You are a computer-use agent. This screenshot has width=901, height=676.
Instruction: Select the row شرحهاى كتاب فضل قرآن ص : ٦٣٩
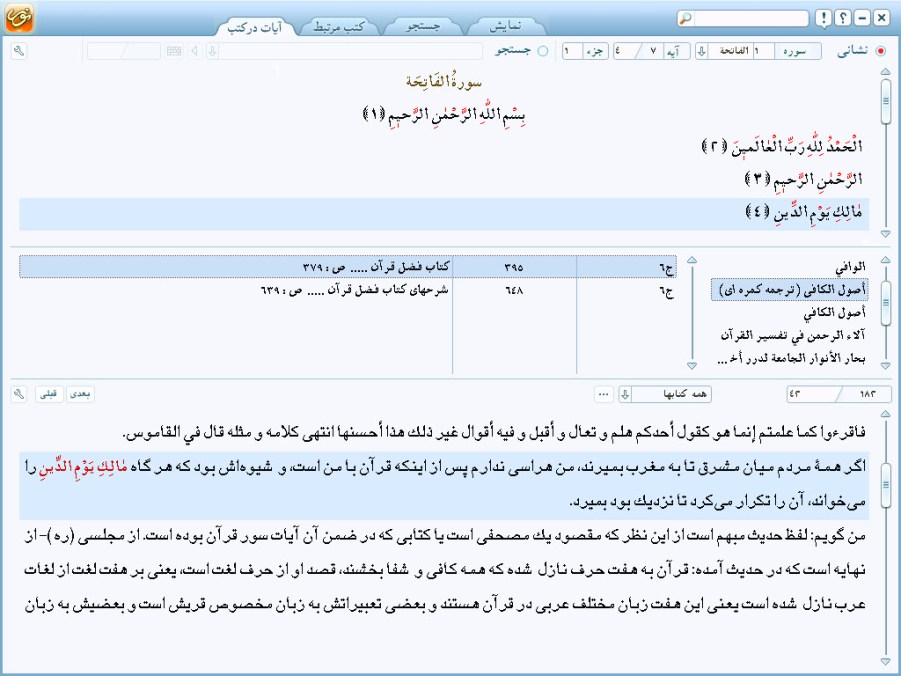point(348,290)
